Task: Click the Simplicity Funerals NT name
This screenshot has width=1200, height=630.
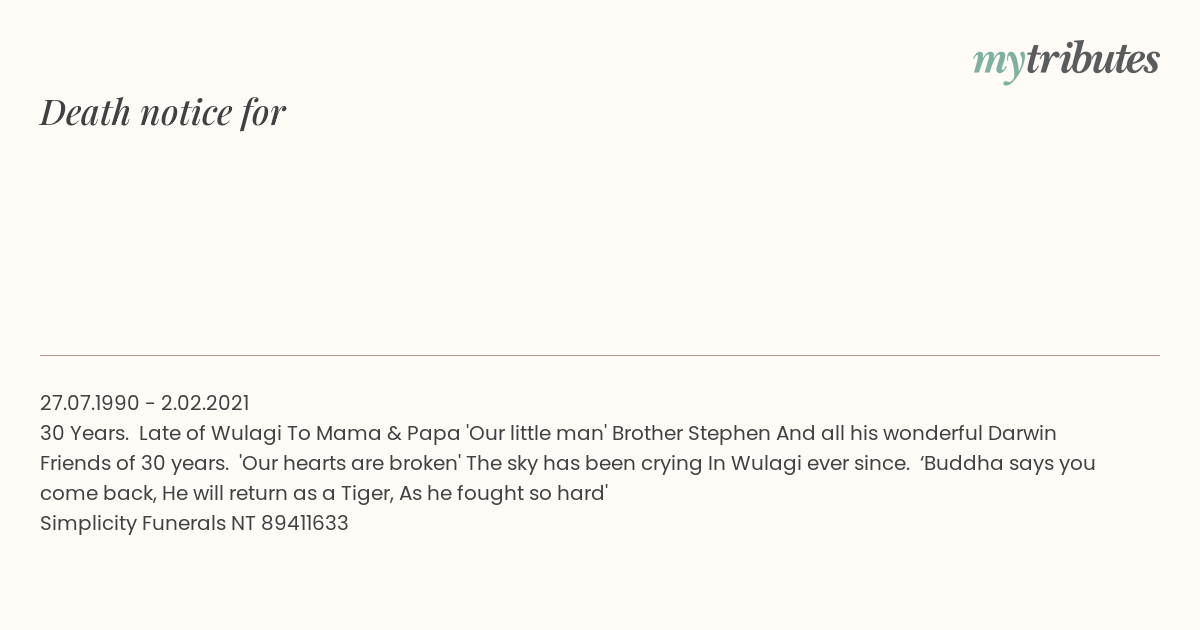Action: pyautogui.click(x=147, y=523)
